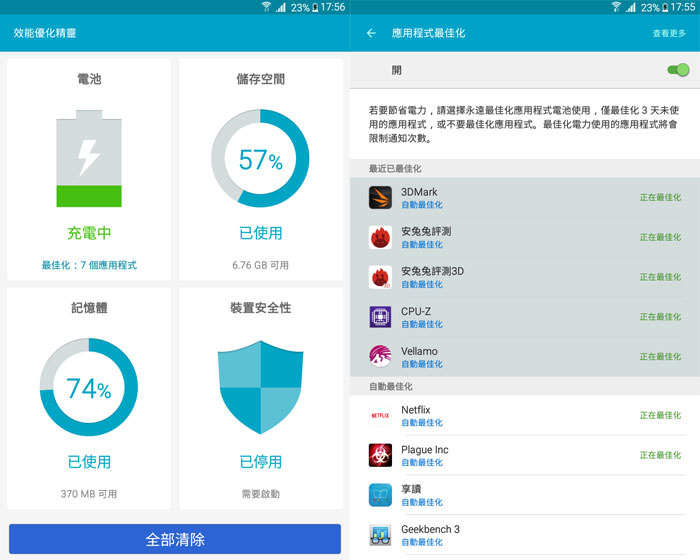Open the 3DMark app icon

(x=380, y=197)
